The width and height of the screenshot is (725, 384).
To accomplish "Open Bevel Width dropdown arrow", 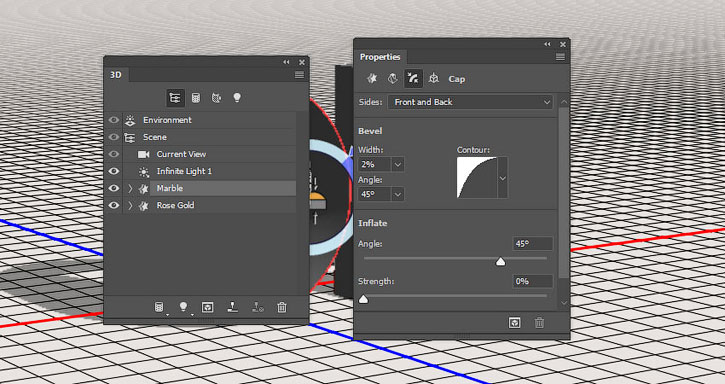I will (x=398, y=164).
